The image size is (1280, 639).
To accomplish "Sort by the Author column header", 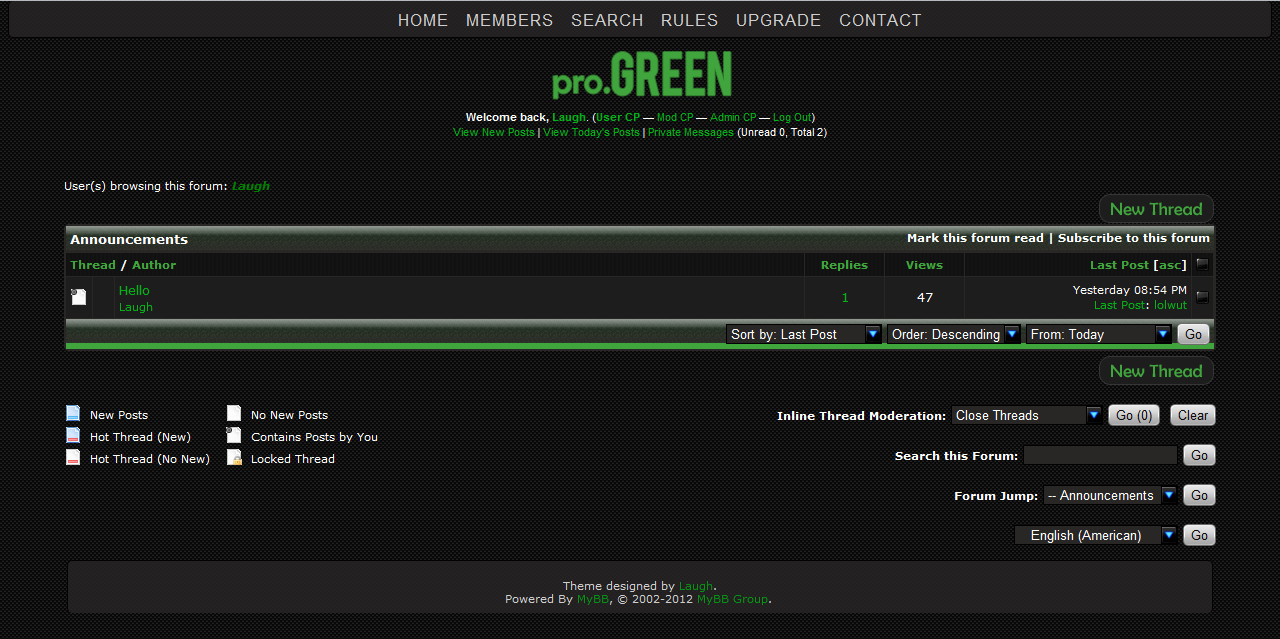I will coord(154,265).
